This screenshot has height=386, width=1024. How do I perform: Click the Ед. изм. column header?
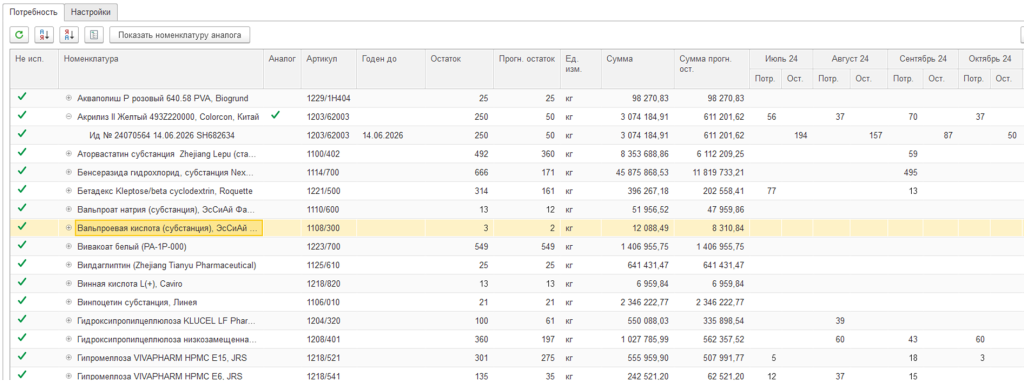pos(581,69)
